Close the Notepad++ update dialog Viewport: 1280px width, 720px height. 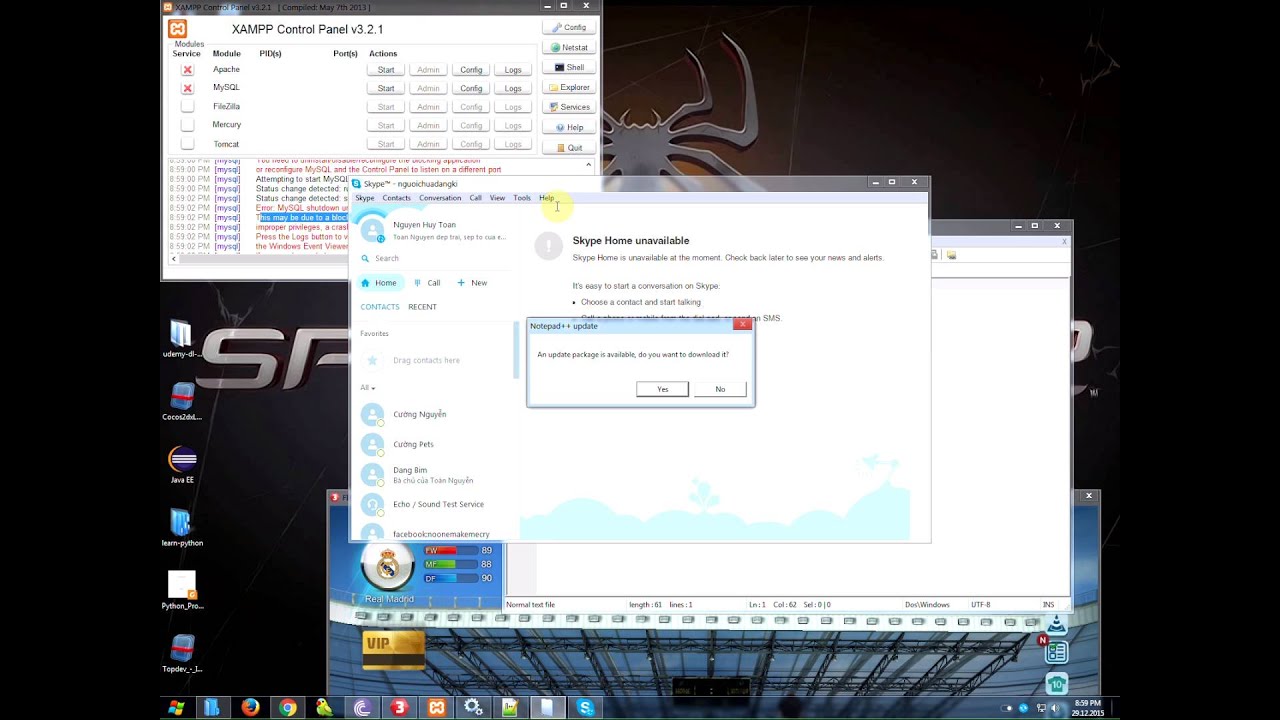click(x=742, y=324)
